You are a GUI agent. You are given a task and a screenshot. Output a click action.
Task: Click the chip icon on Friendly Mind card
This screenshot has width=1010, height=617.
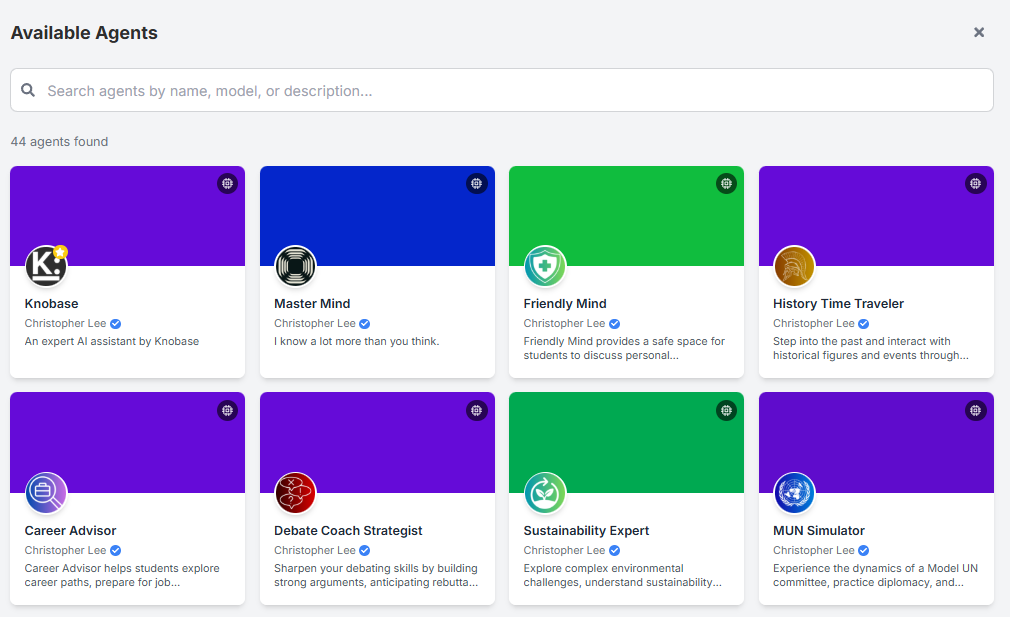[x=727, y=184]
